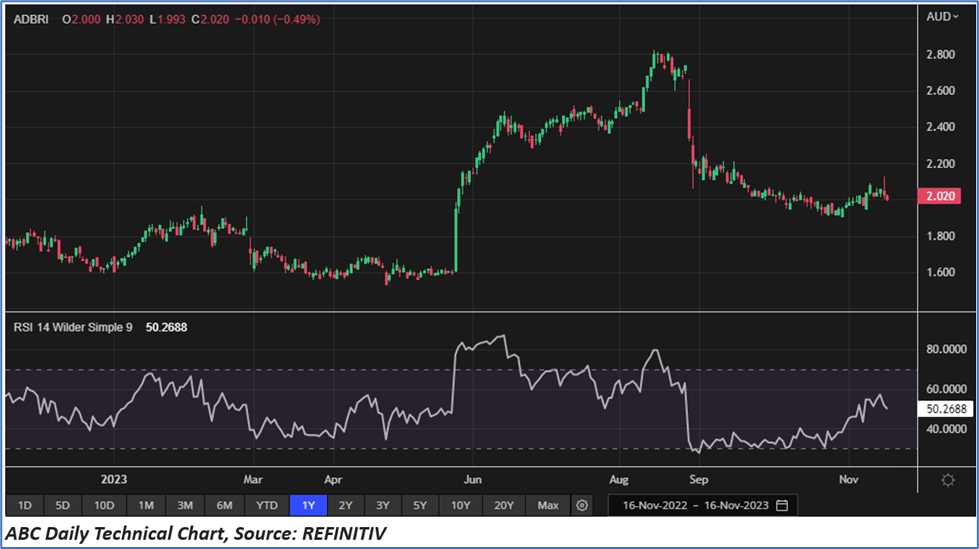Set chart range to 10Y
The height and width of the screenshot is (549, 979).
click(460, 505)
